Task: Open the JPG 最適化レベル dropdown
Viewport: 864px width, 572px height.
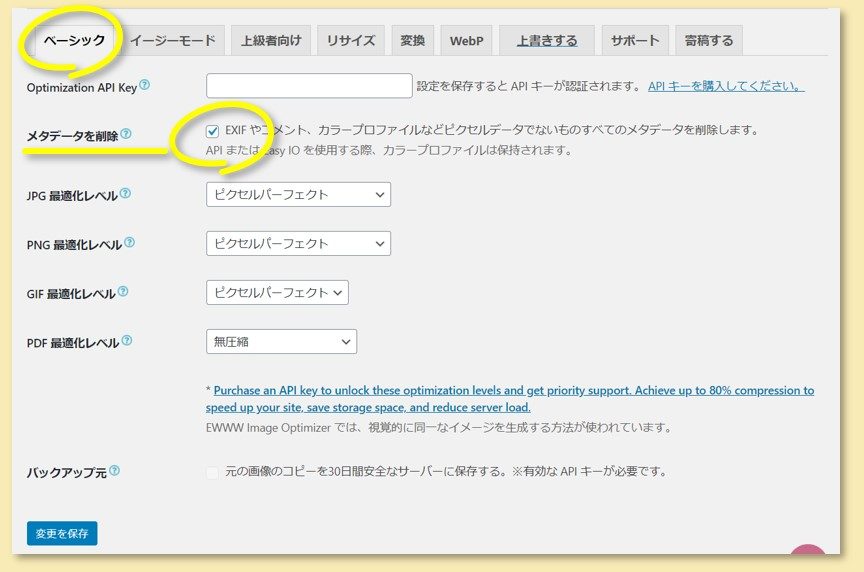Action: [x=298, y=195]
